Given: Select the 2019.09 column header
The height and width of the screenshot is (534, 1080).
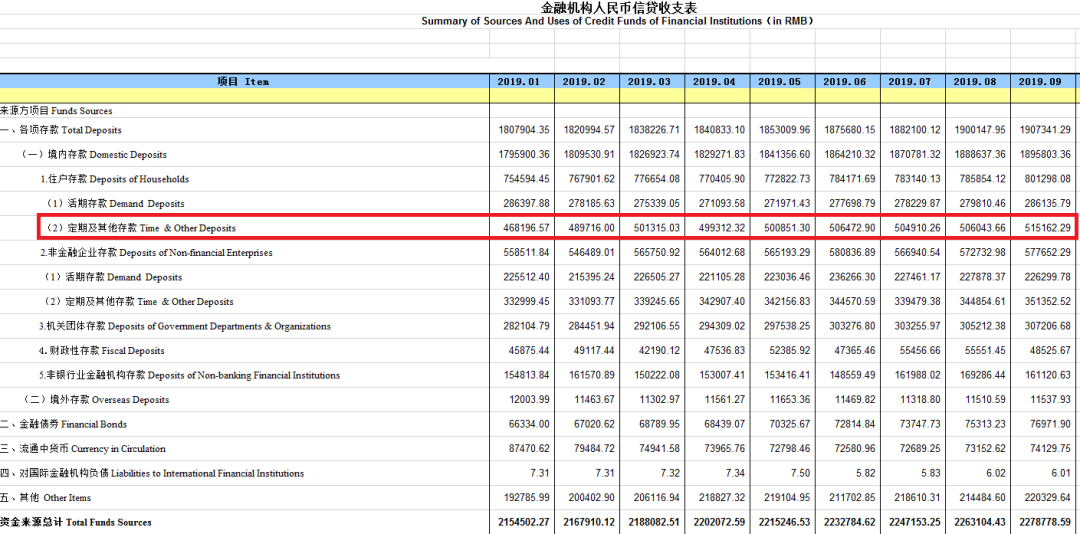Looking at the screenshot, I should click(x=1043, y=81).
